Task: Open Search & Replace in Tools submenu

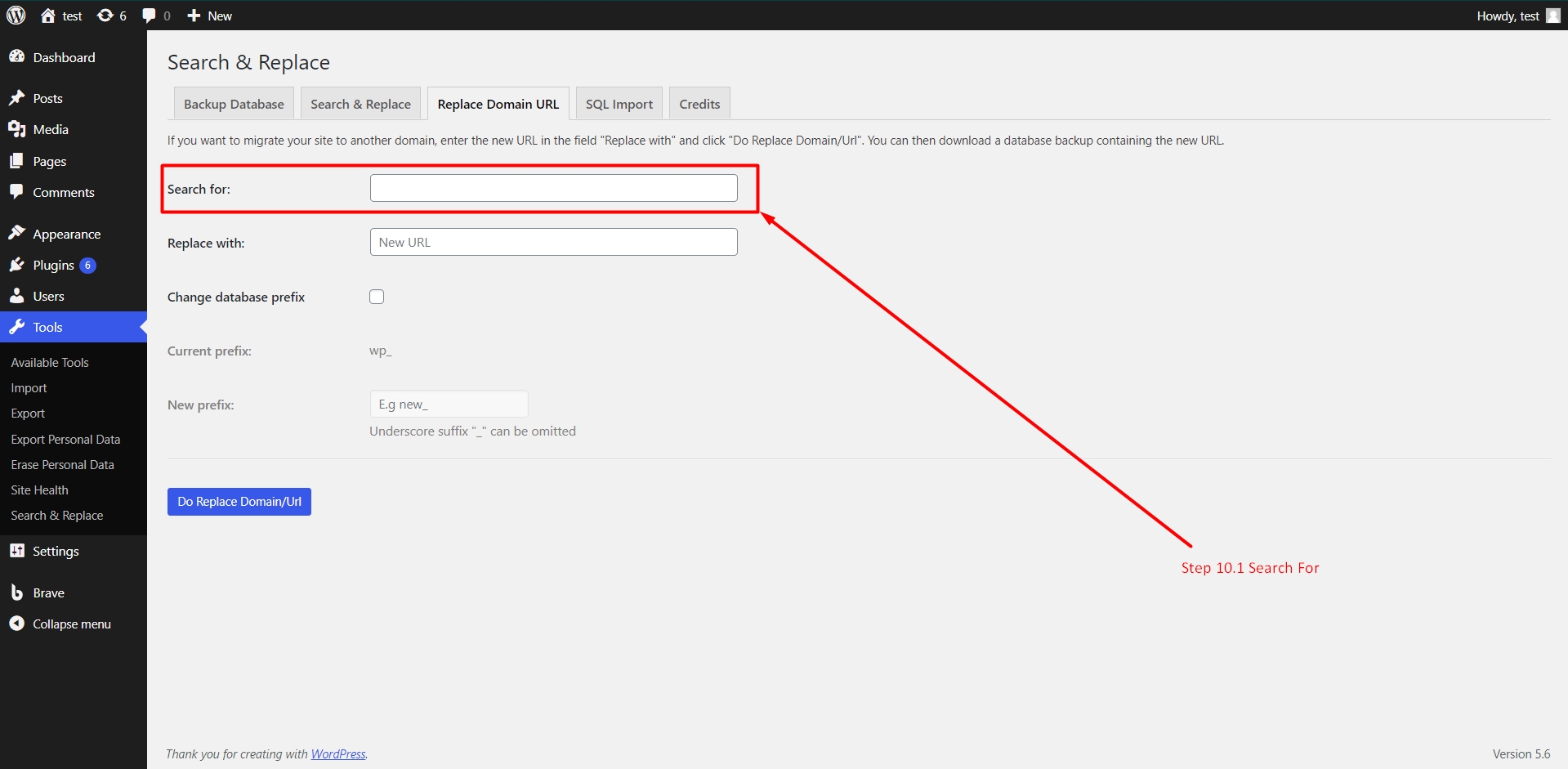Action: pos(57,516)
